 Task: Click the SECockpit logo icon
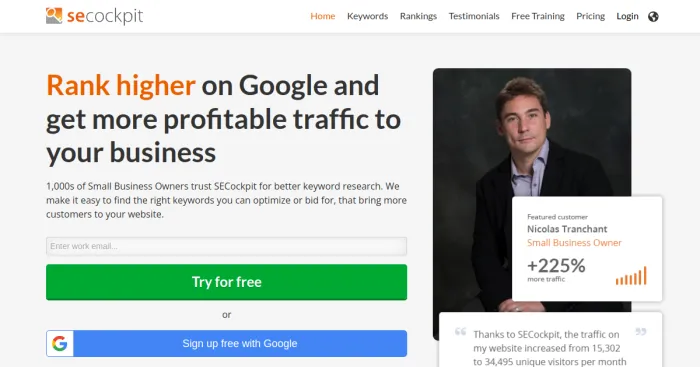tap(54, 16)
